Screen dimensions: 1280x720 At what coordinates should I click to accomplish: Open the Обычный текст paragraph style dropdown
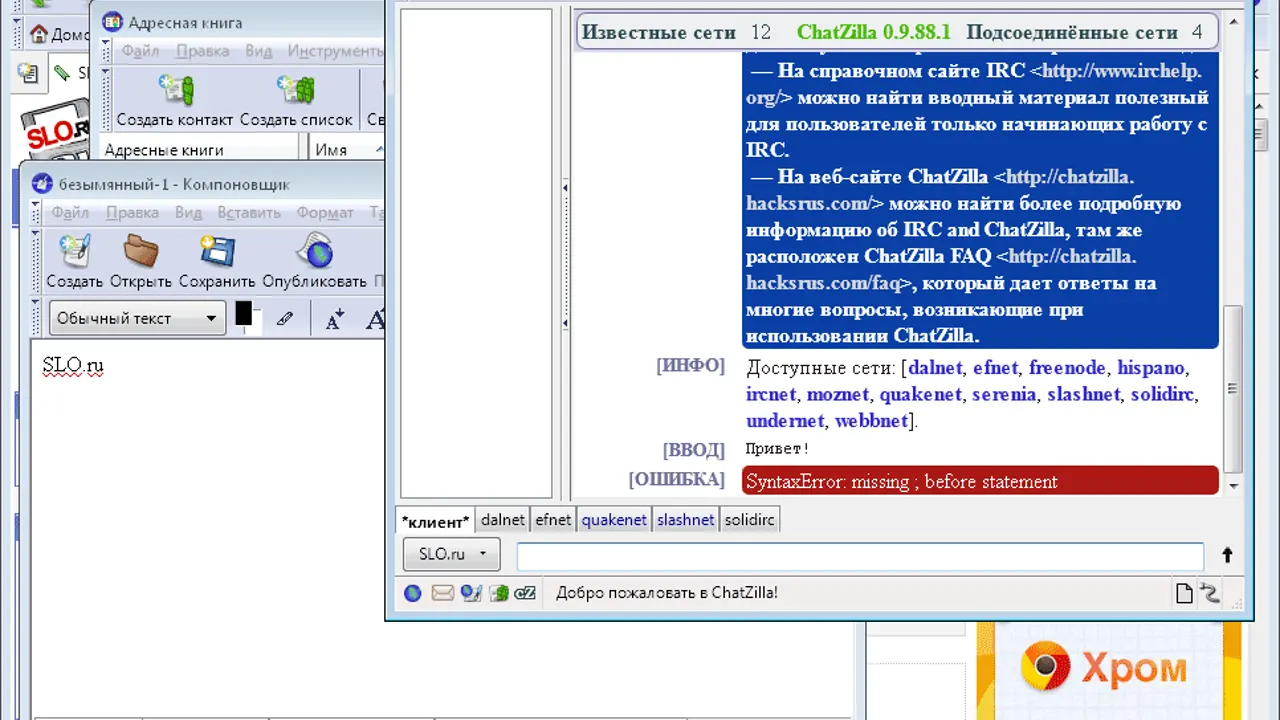[x=137, y=319]
